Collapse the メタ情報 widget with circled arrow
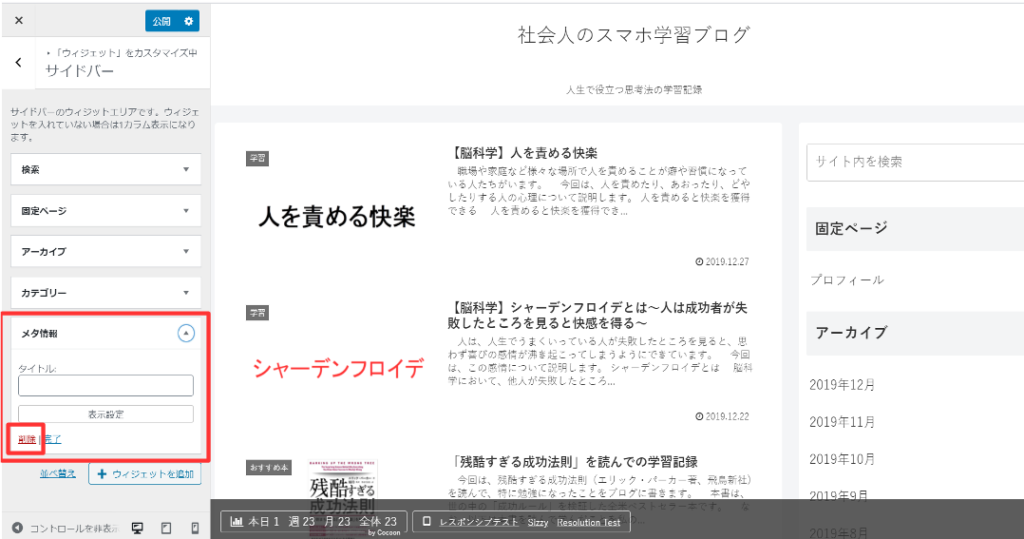This screenshot has height=539, width=1024. 185,334
